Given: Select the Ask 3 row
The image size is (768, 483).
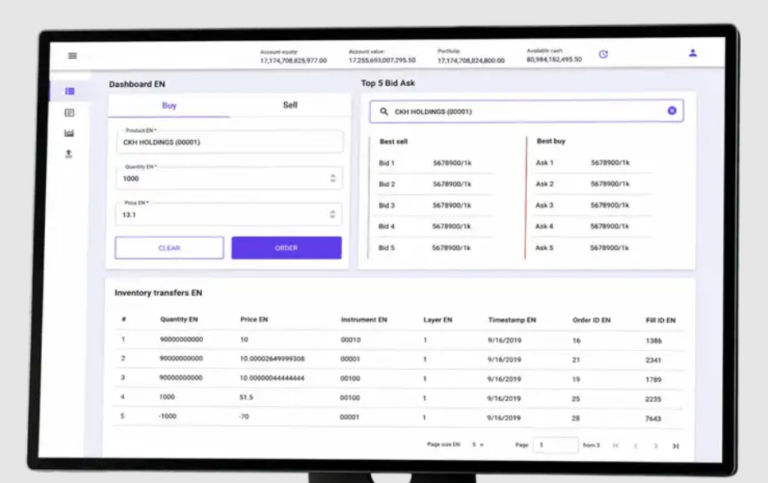Looking at the screenshot, I should pos(592,205).
